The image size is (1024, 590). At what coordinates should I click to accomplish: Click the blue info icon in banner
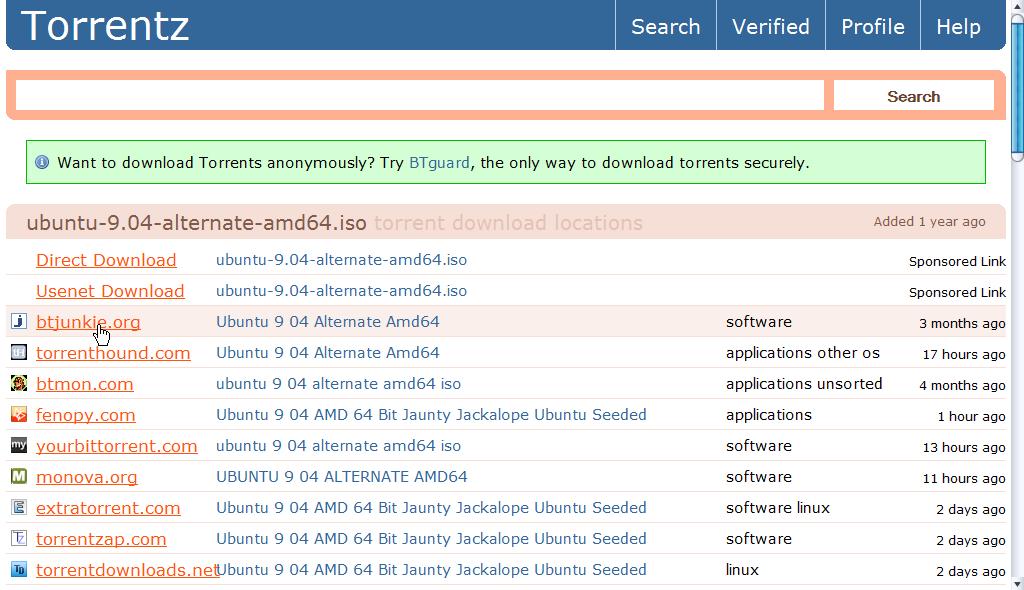[x=42, y=162]
